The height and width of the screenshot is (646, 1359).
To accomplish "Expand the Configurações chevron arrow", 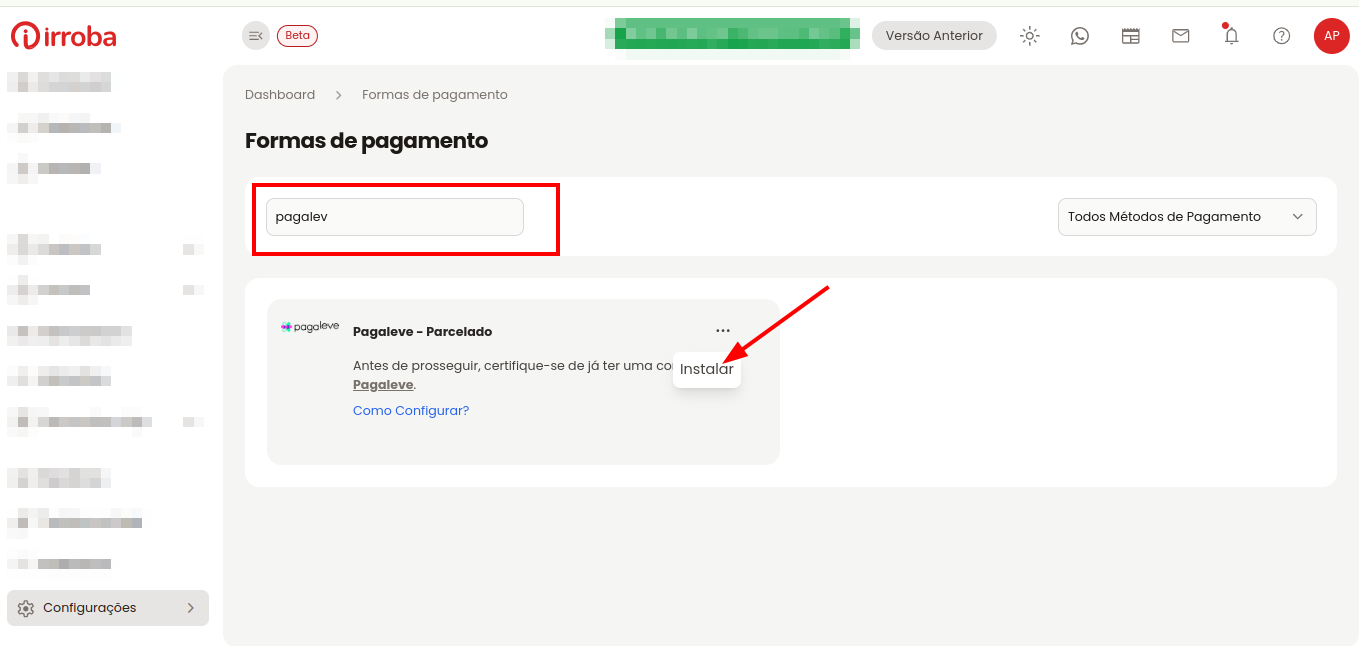I will click(191, 608).
